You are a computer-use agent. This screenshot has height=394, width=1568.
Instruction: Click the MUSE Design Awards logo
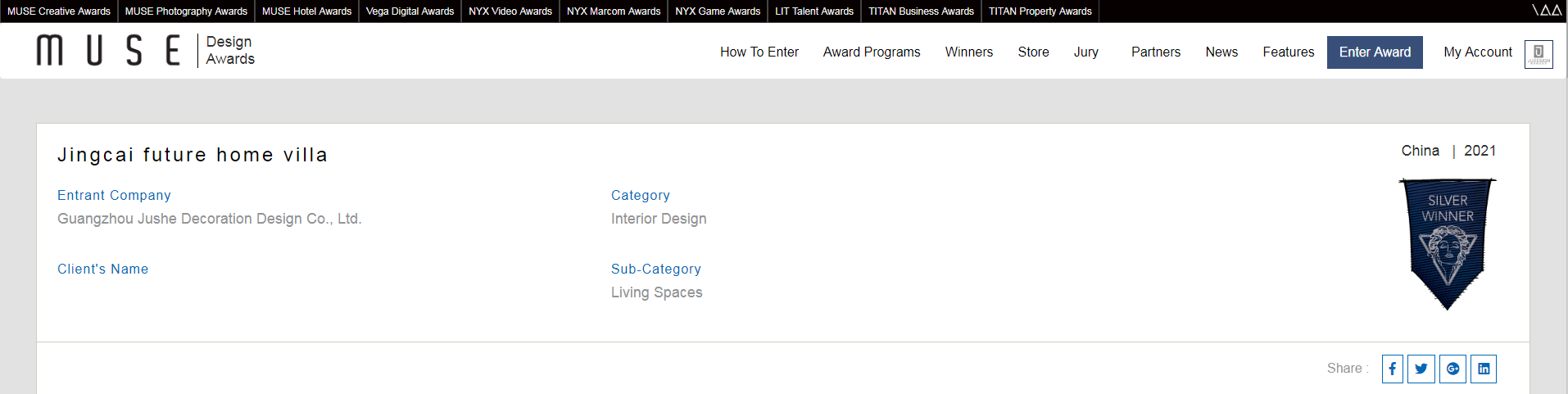tap(146, 51)
